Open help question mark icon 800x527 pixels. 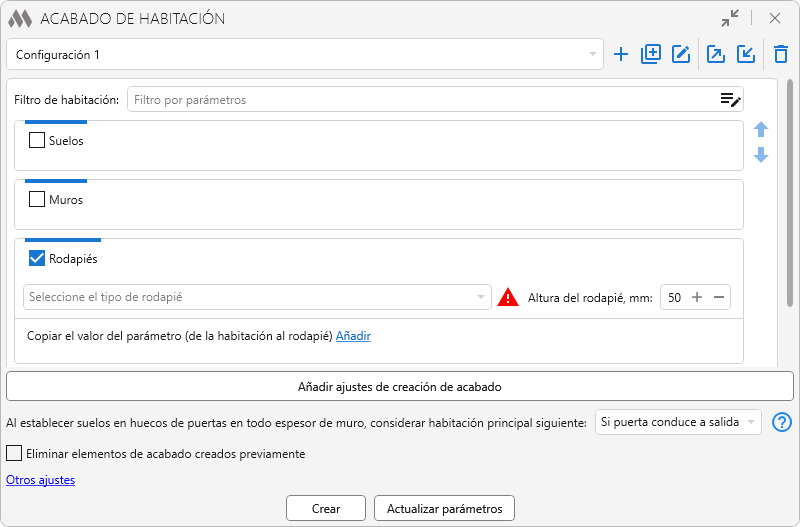(x=782, y=422)
